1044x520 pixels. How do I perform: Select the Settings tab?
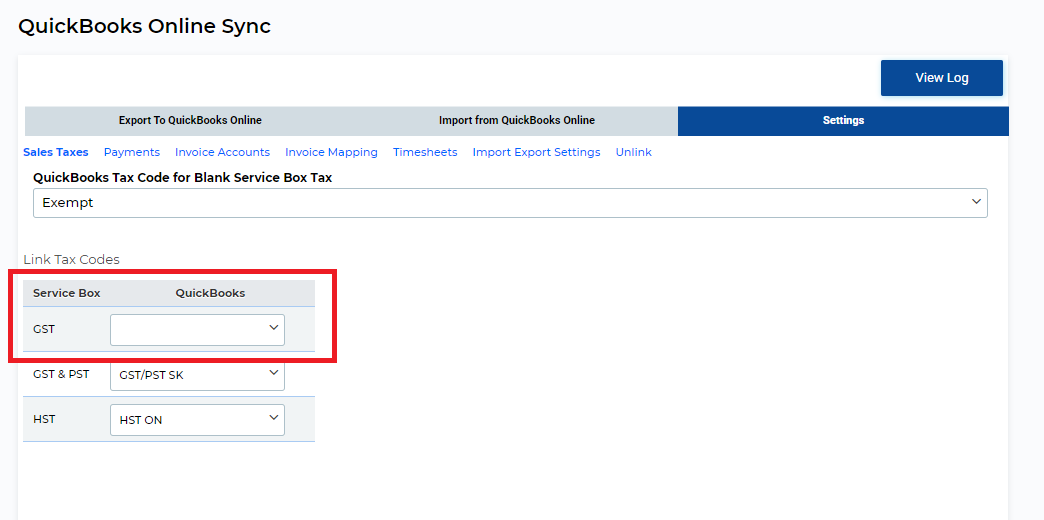pos(843,121)
